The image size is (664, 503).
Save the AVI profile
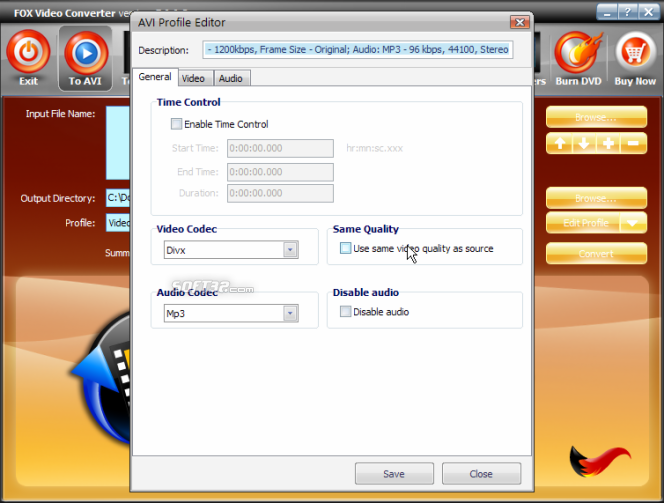[394, 473]
